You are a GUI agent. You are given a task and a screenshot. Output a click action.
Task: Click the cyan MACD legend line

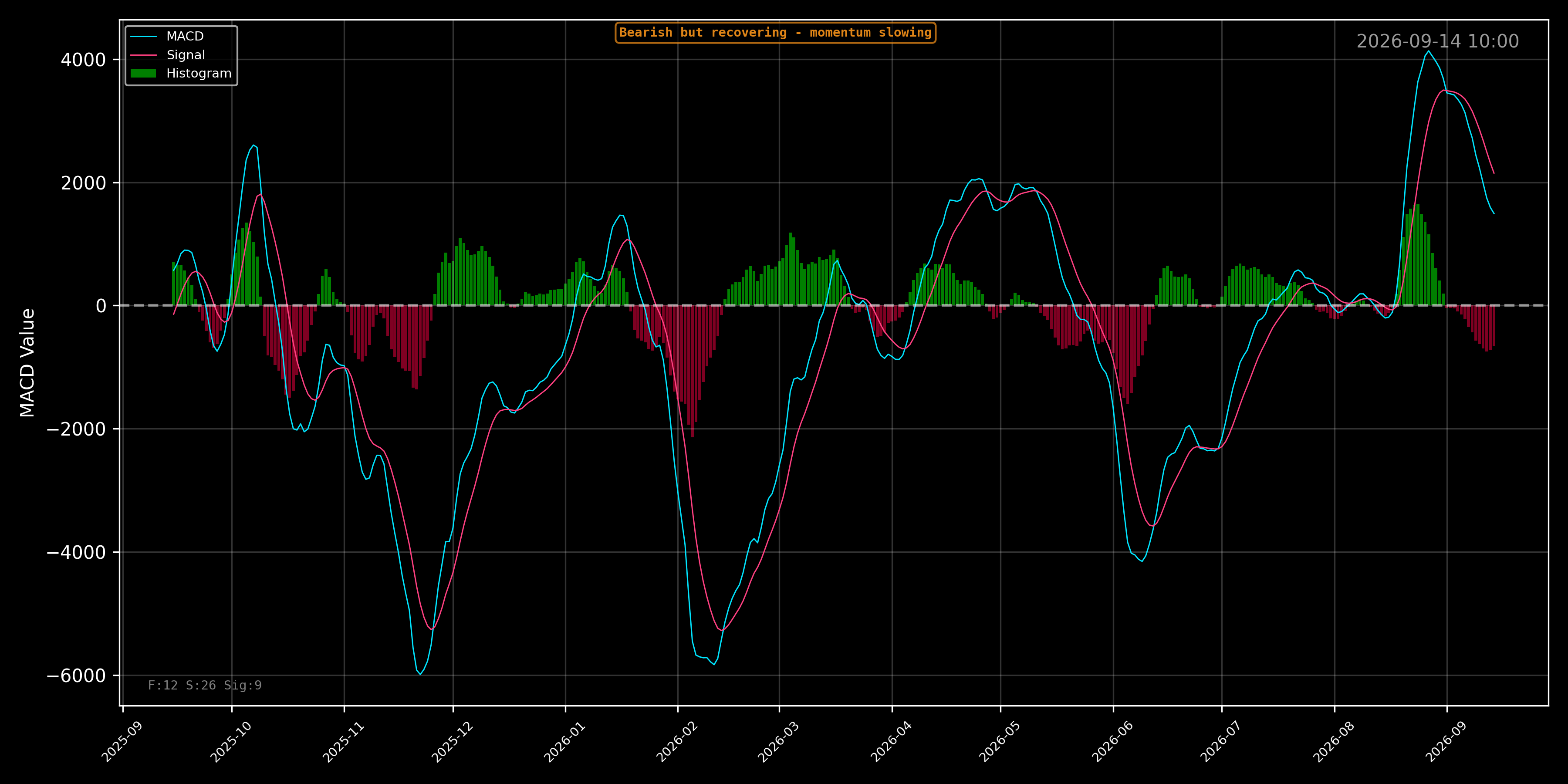(x=143, y=37)
